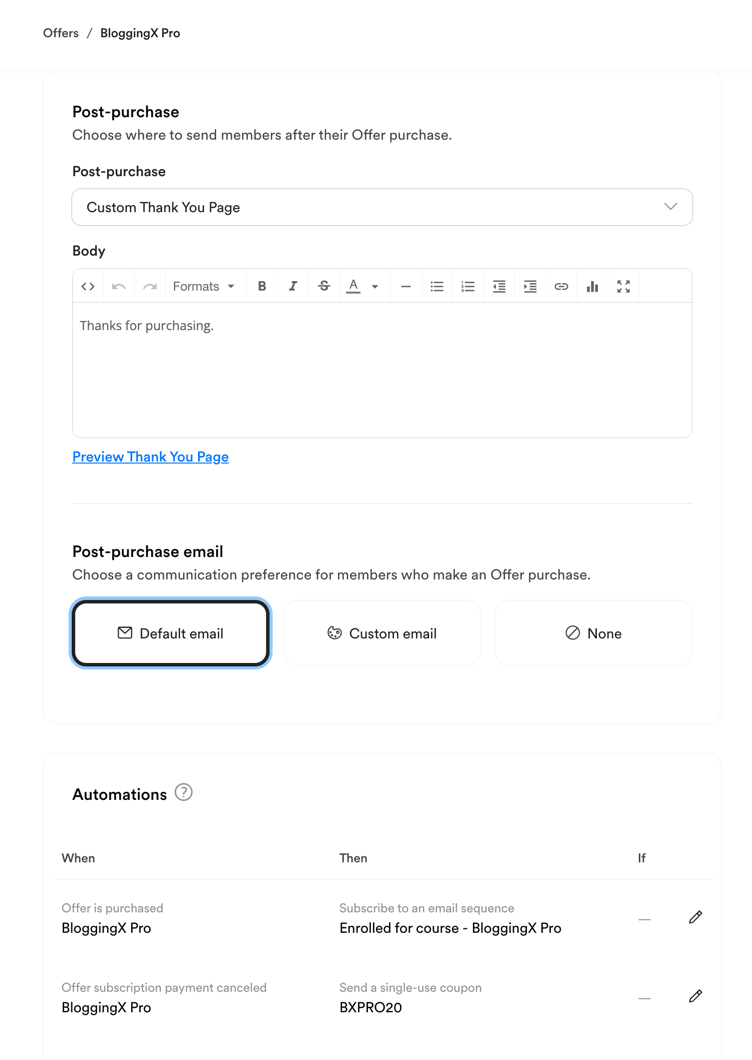Image resolution: width=752 pixels, height=1060 pixels.
Task: Go back to Offers
Action: [60, 33]
